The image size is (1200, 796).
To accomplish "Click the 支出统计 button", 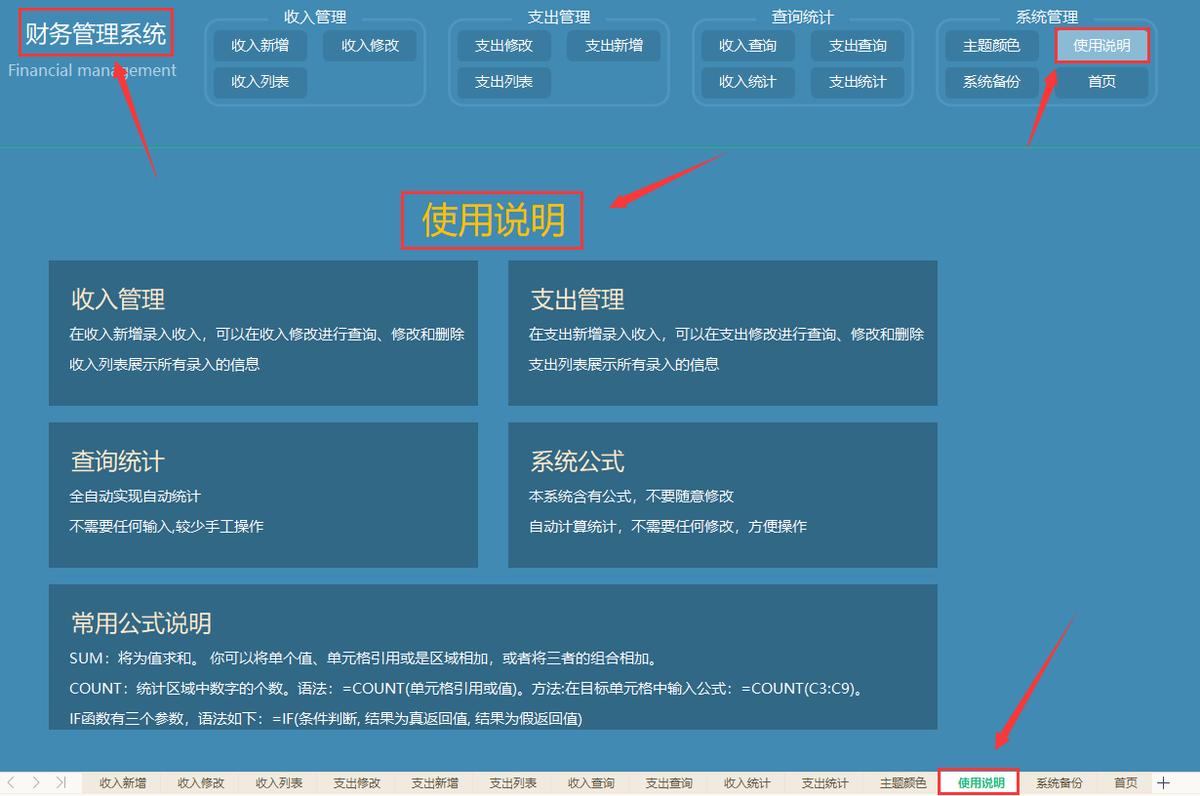I will point(858,83).
